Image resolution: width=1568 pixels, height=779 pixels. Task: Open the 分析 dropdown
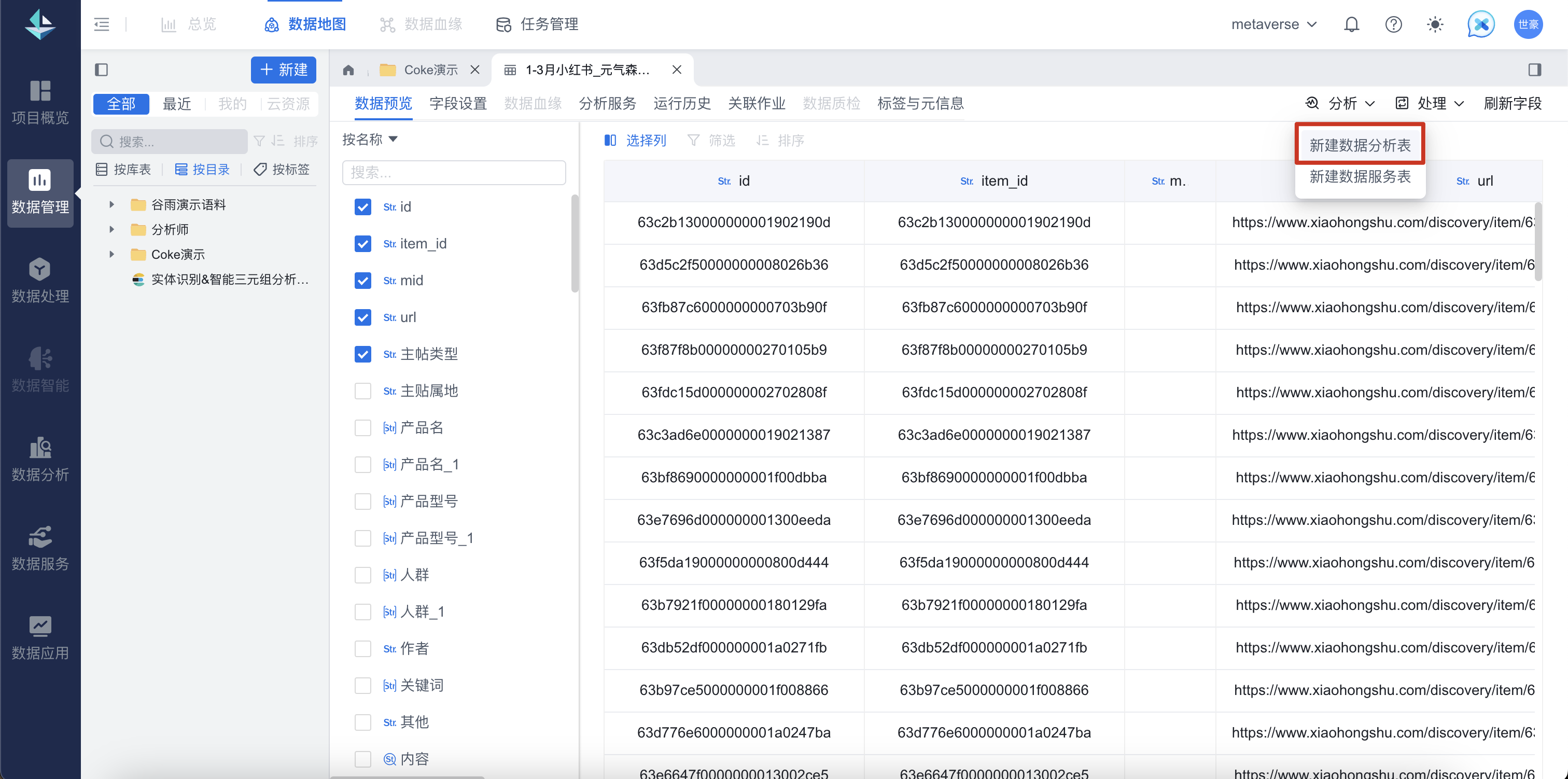[x=1340, y=103]
